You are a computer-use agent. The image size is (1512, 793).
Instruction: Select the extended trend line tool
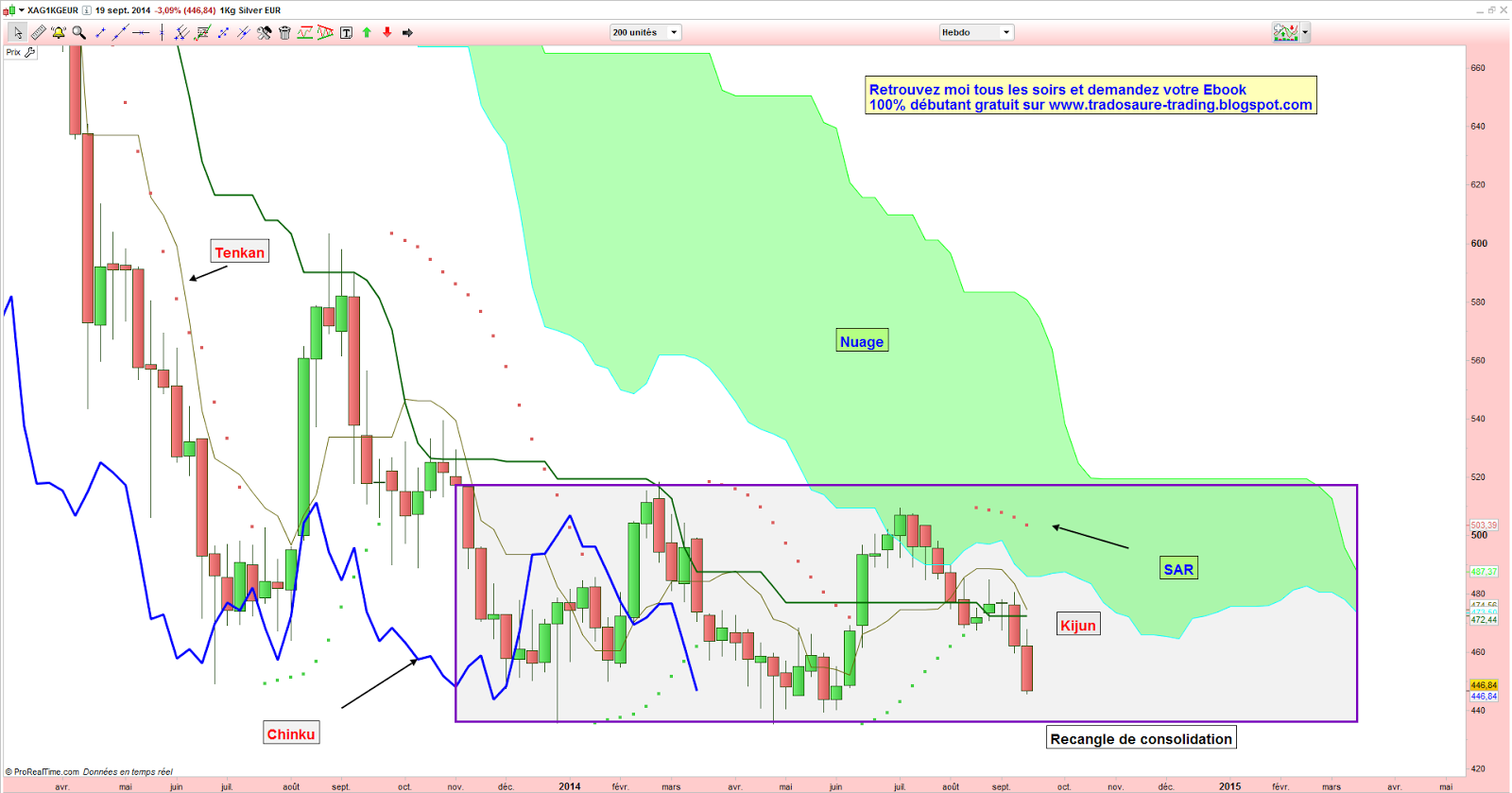[120, 32]
